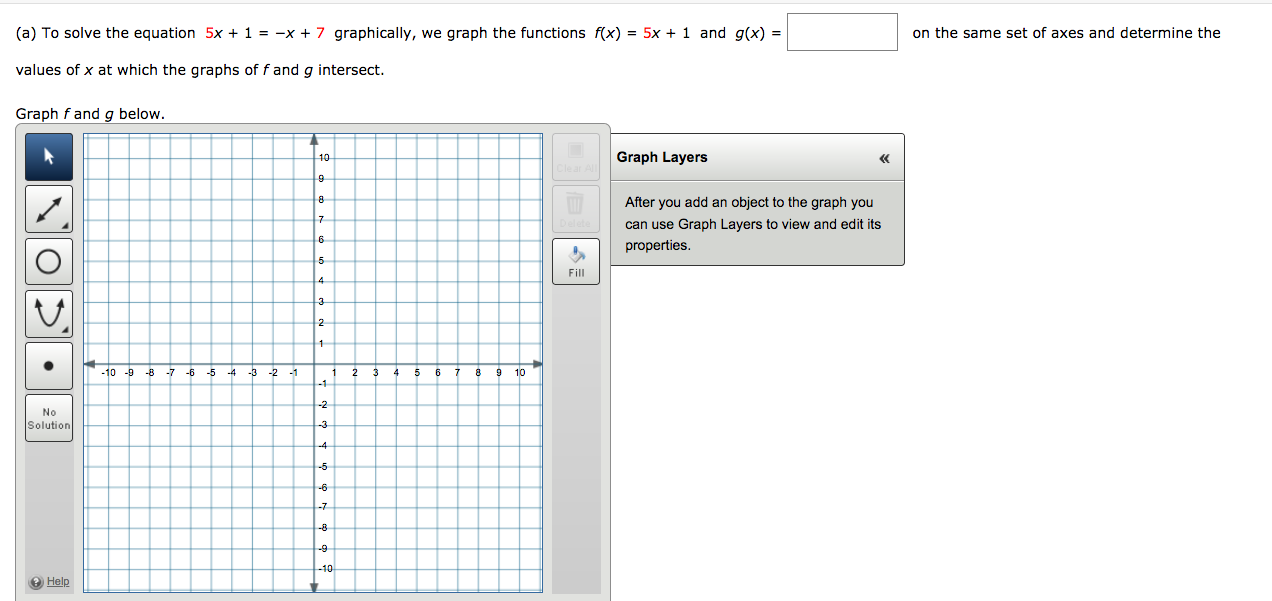
Task: Select the point plotting tool
Action: (x=48, y=365)
